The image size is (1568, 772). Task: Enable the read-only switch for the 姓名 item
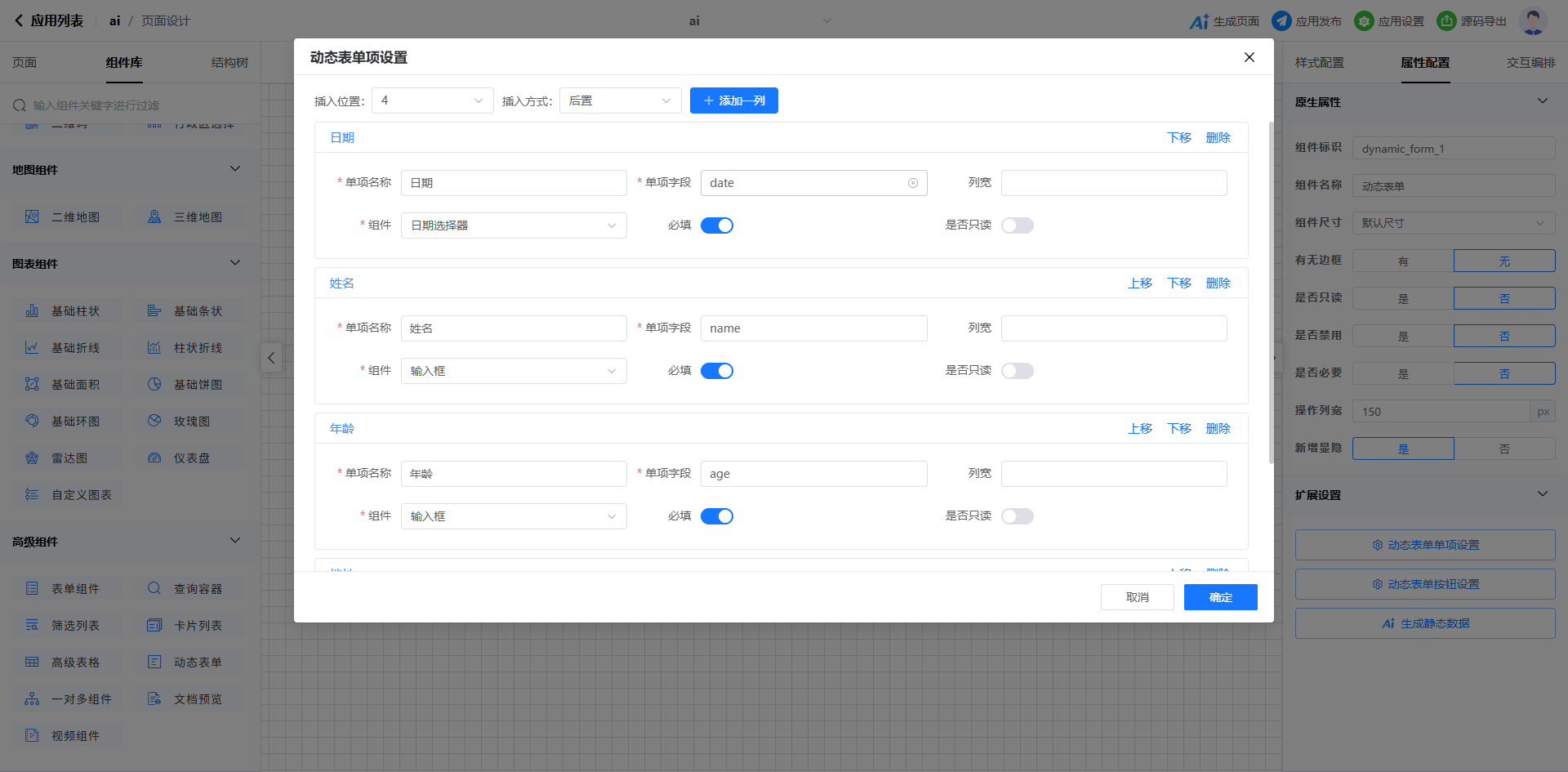point(1018,371)
